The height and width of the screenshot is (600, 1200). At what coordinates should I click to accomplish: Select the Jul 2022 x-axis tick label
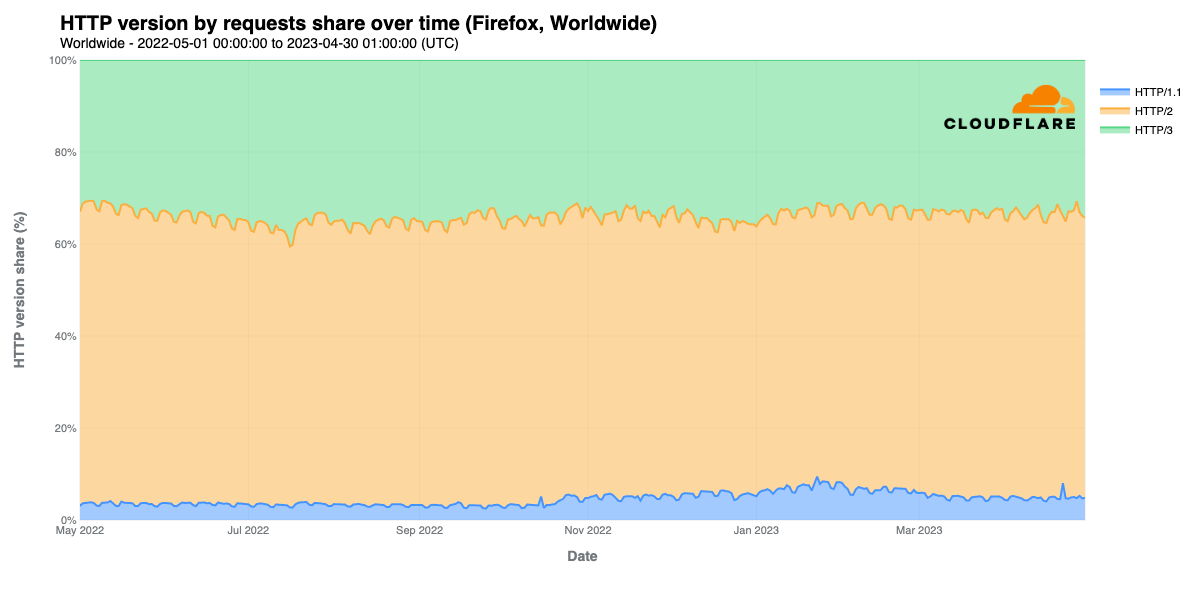pyautogui.click(x=248, y=531)
